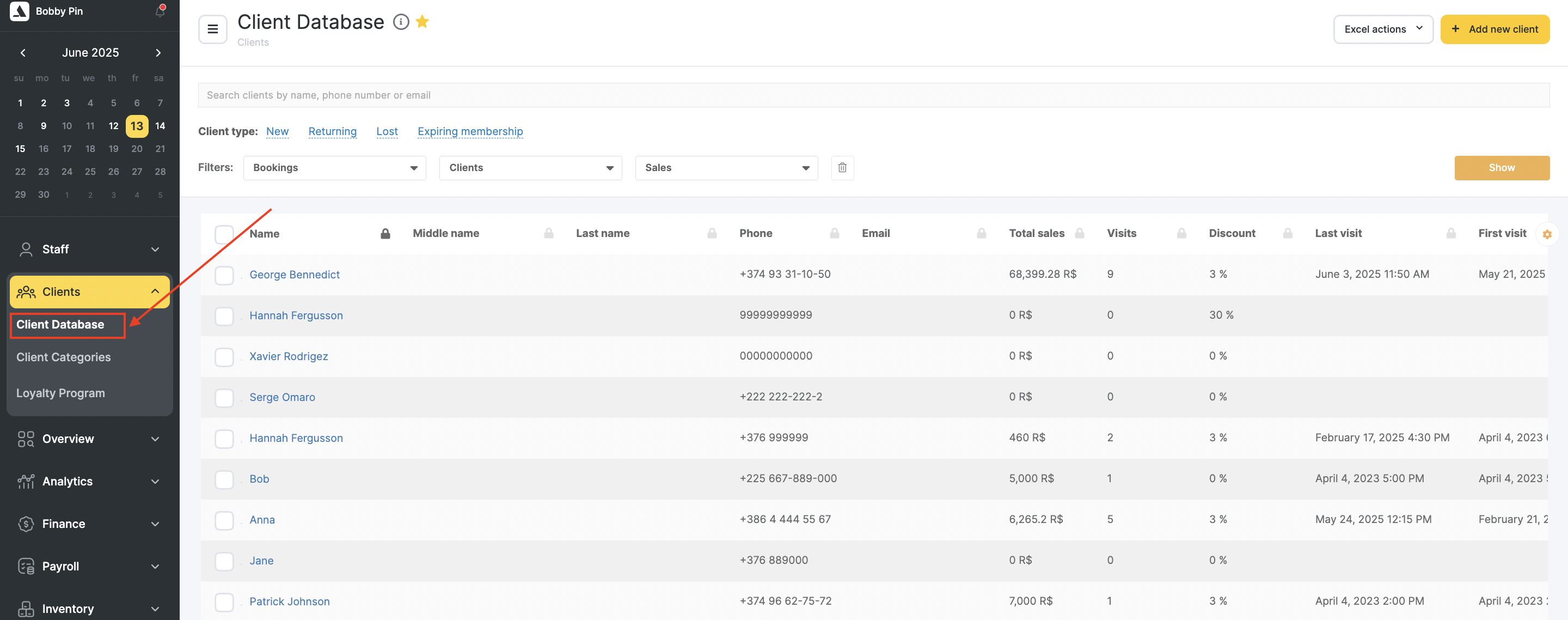
Task: Go to next month in calendar
Action: pyautogui.click(x=158, y=52)
